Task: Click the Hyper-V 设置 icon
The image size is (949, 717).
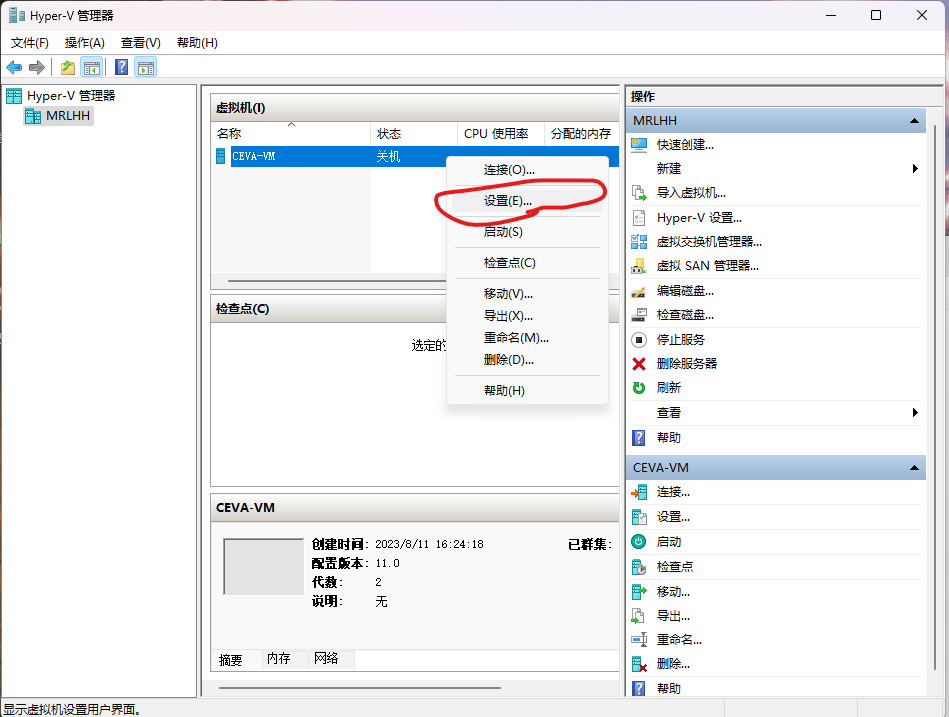Action: coord(639,218)
